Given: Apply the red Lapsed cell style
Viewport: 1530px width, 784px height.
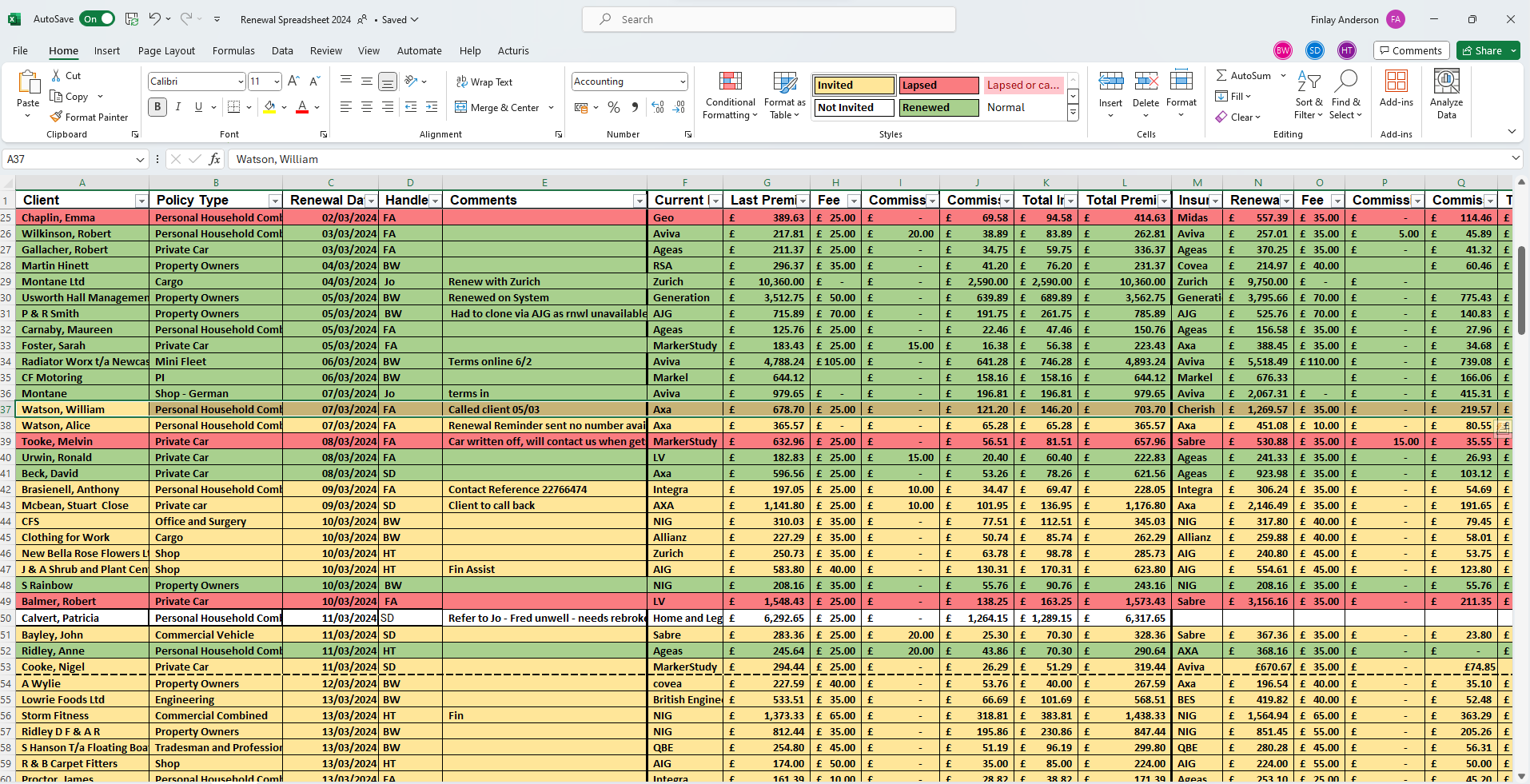Looking at the screenshot, I should click(x=938, y=85).
